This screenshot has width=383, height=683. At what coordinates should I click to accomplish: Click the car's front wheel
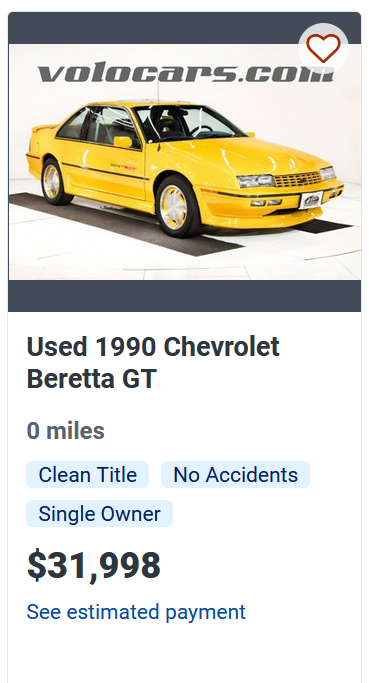pos(174,207)
